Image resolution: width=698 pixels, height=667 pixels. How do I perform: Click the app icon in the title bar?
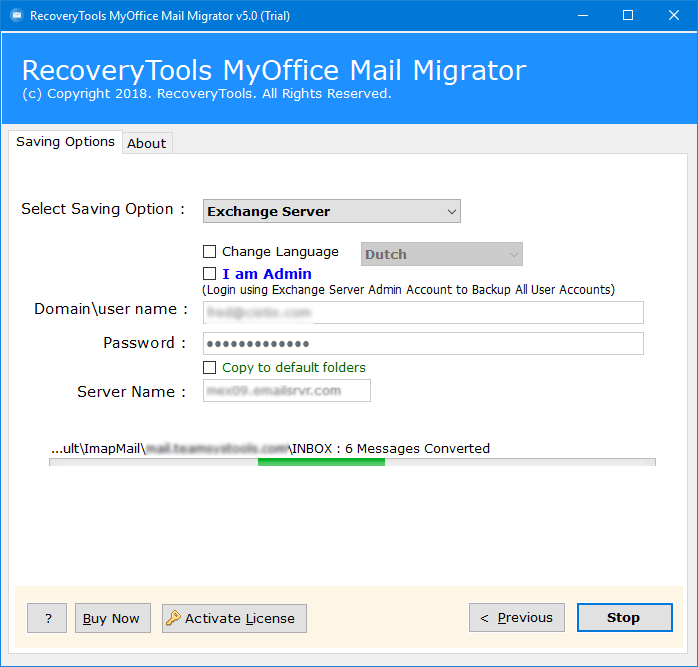(17, 16)
